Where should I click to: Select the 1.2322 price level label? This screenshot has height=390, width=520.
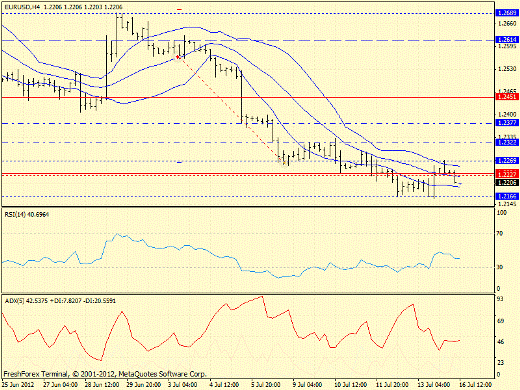click(507, 142)
